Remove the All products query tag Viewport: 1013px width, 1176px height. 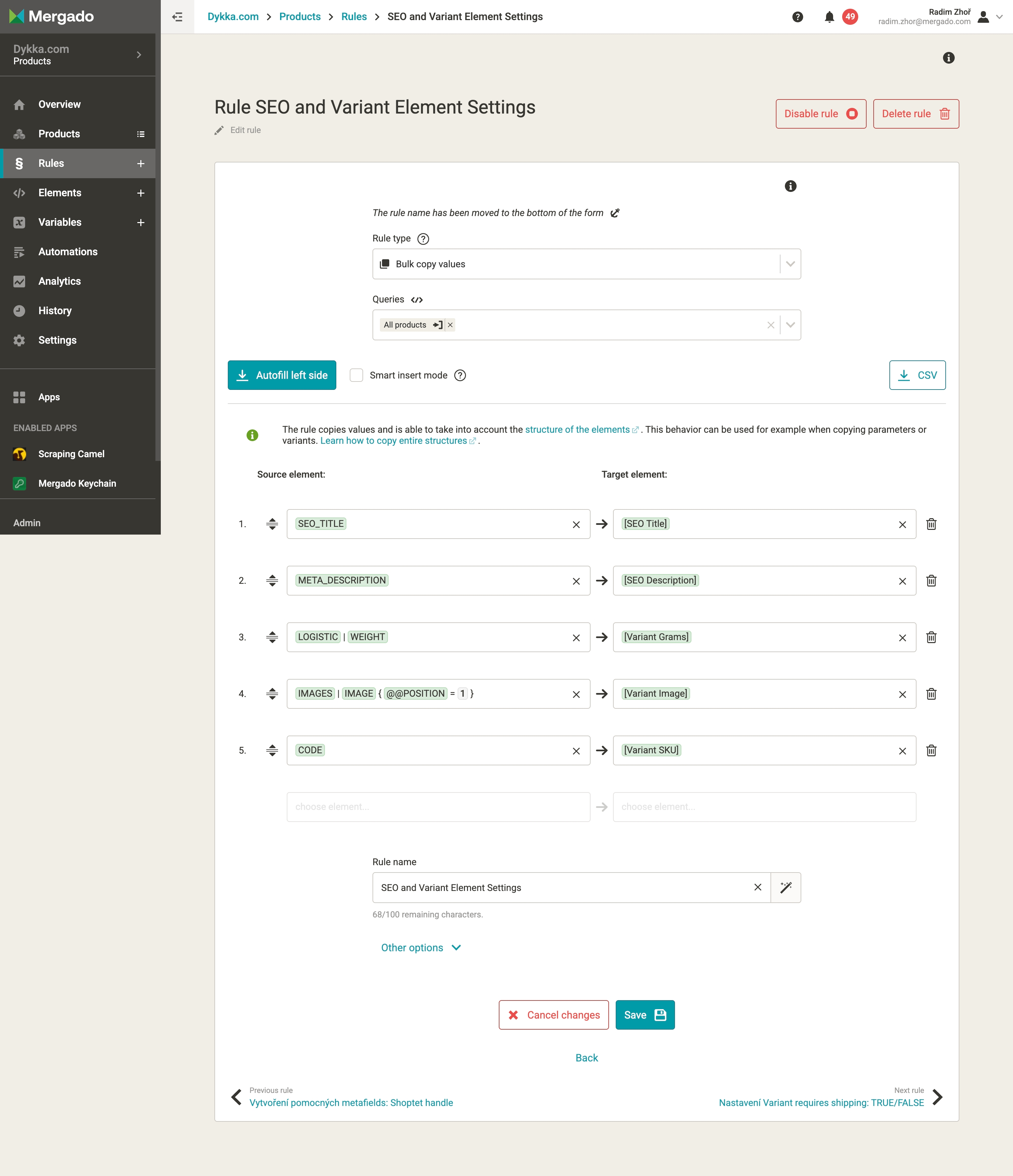[450, 325]
